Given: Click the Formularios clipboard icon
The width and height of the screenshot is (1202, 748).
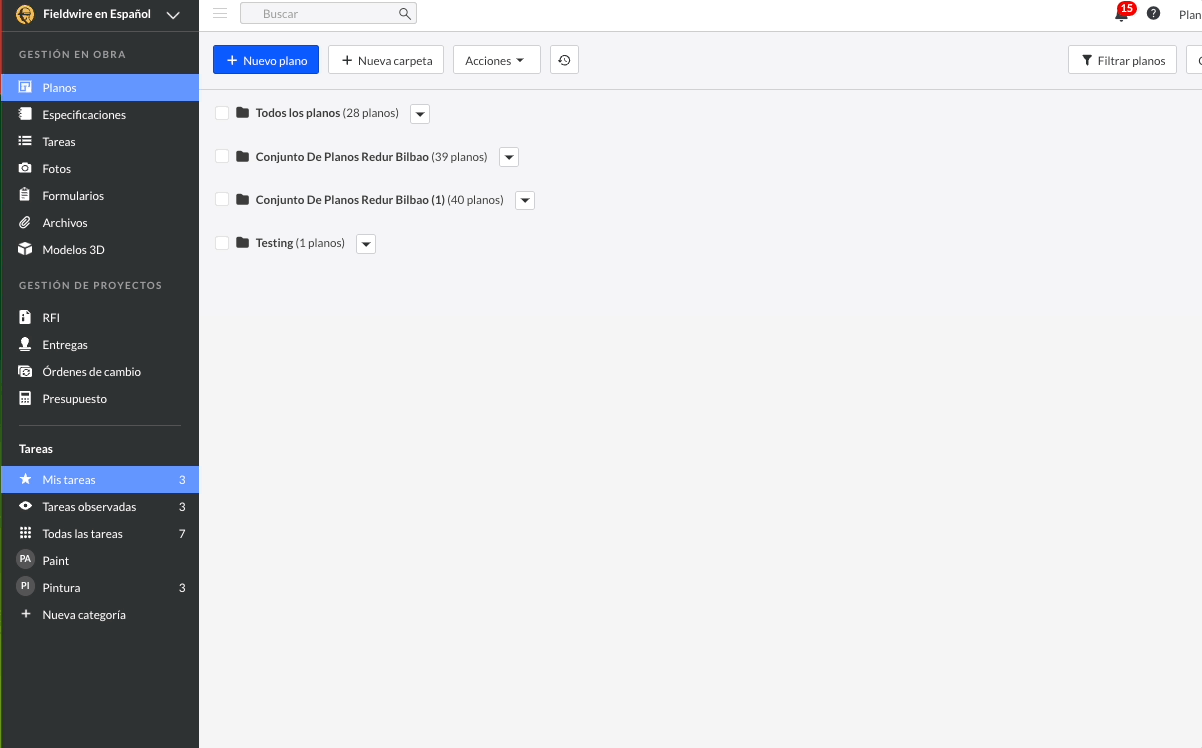Looking at the screenshot, I should pyautogui.click(x=25, y=195).
